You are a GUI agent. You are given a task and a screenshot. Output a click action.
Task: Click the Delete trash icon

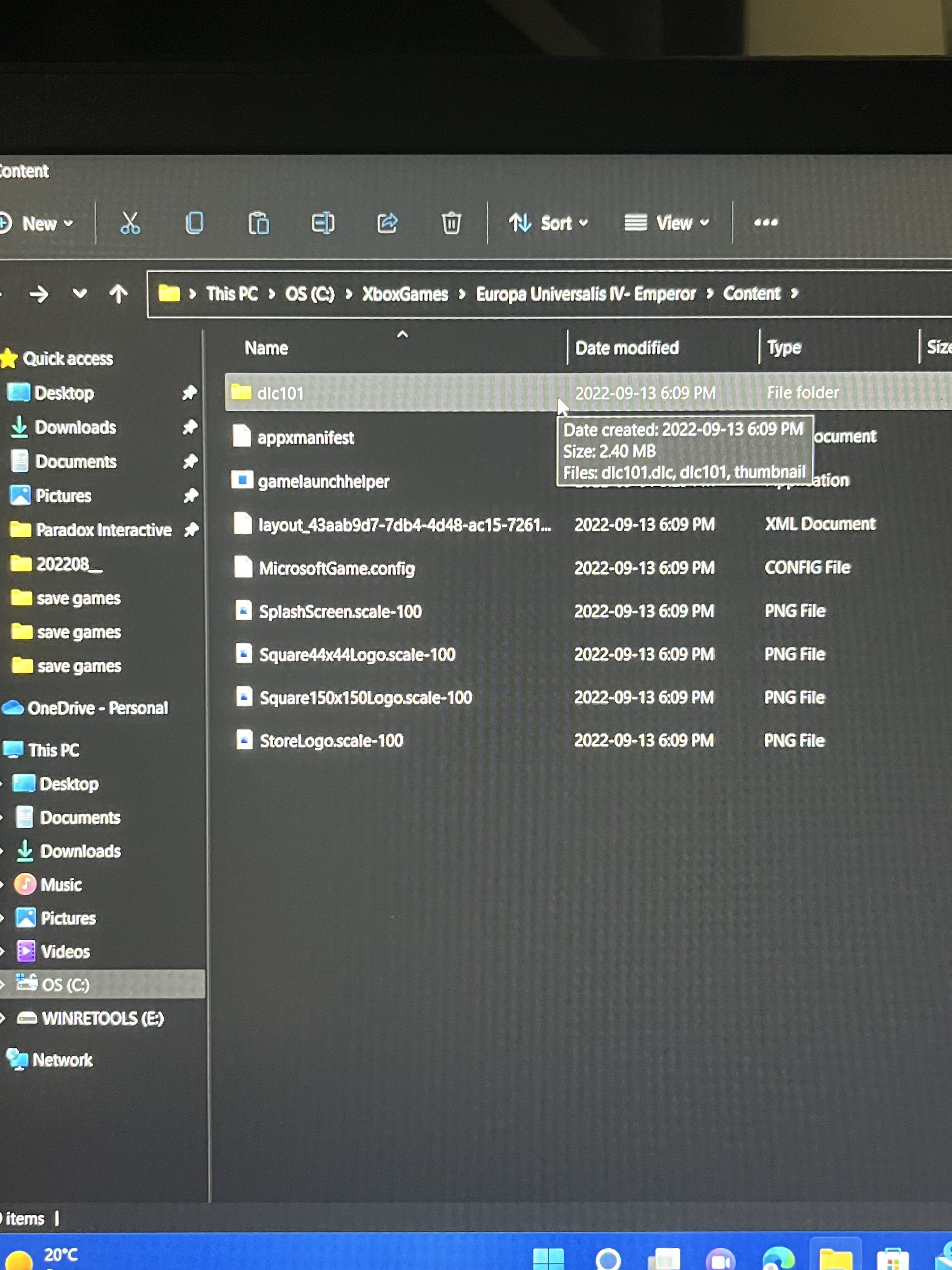(x=451, y=223)
